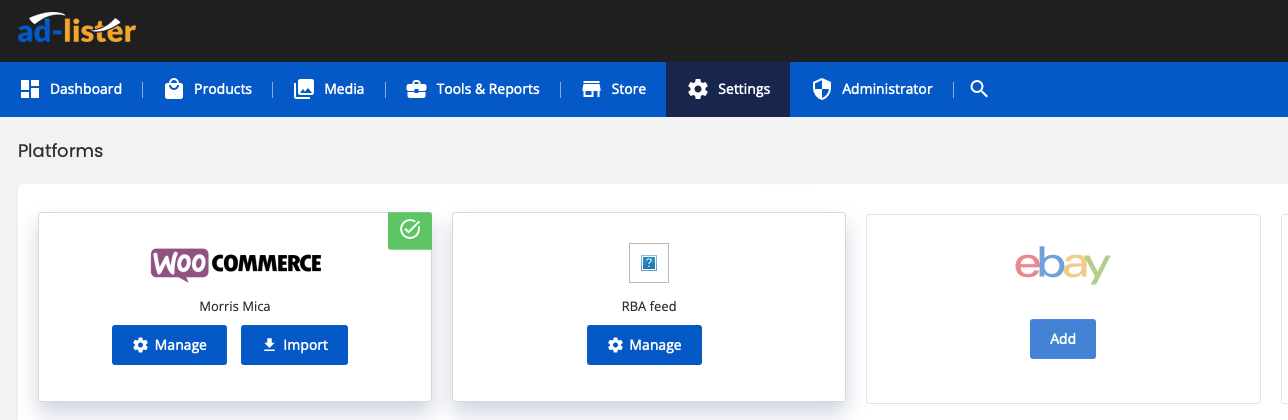Click the Store shopfront icon
The height and width of the screenshot is (420, 1288).
coord(591,89)
